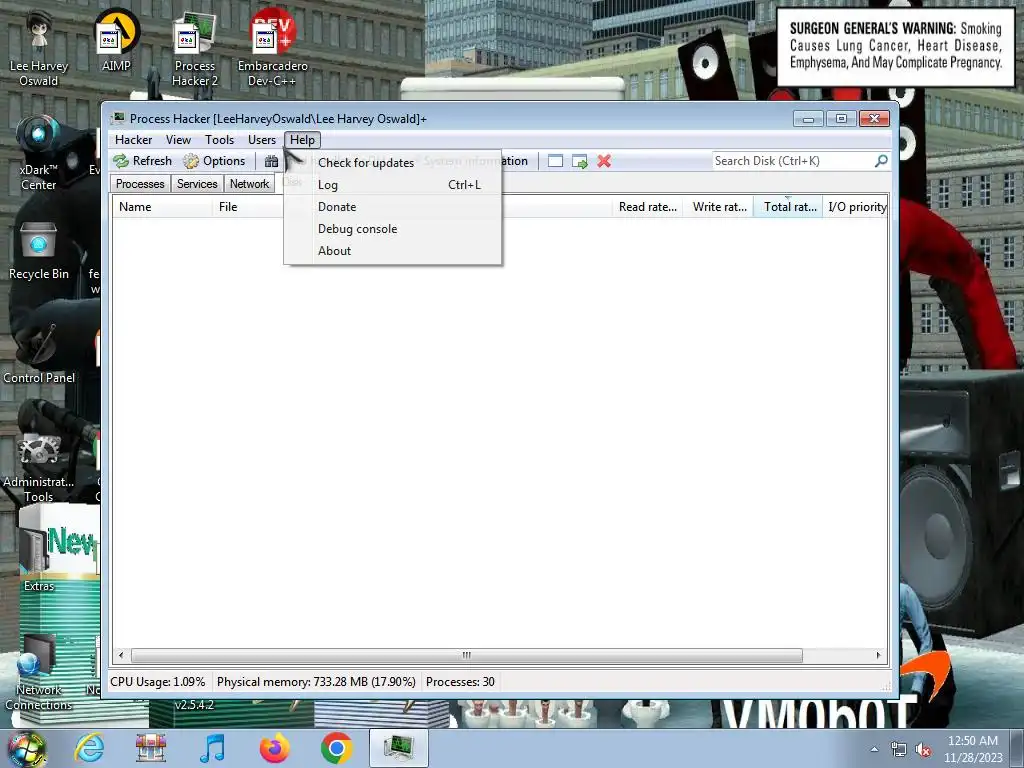Open the Users menu

(262, 140)
